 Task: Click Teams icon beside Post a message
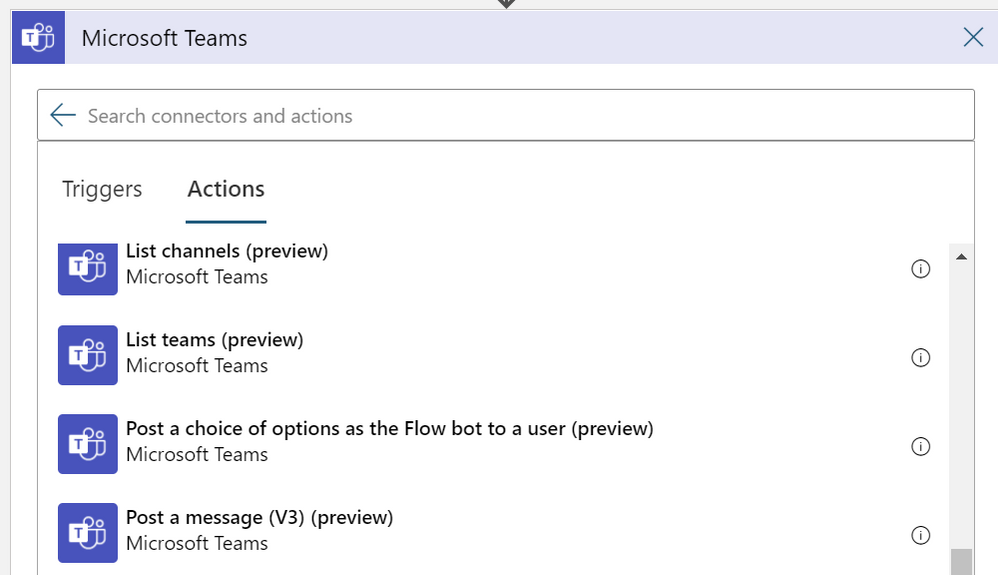[x=88, y=533]
